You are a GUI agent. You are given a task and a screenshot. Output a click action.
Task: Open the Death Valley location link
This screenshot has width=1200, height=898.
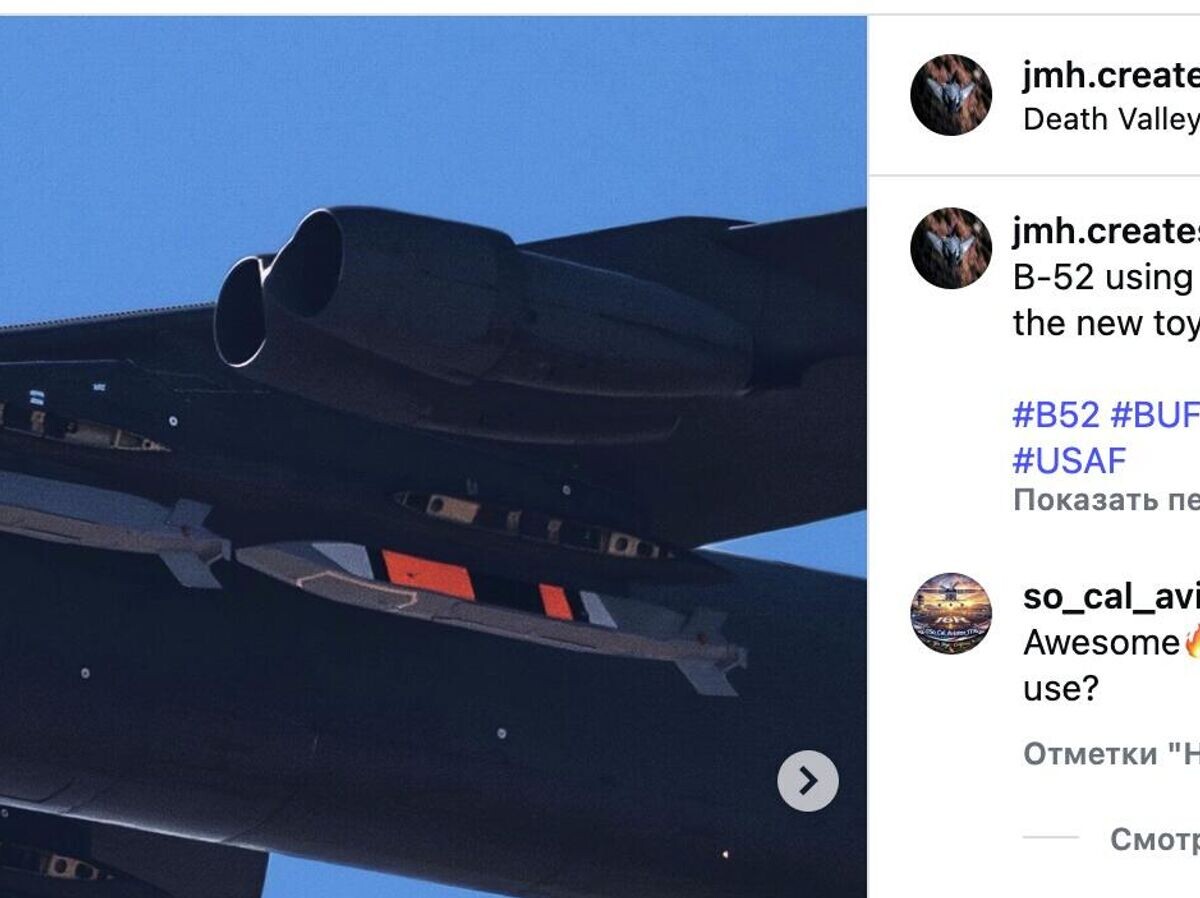tap(1111, 119)
